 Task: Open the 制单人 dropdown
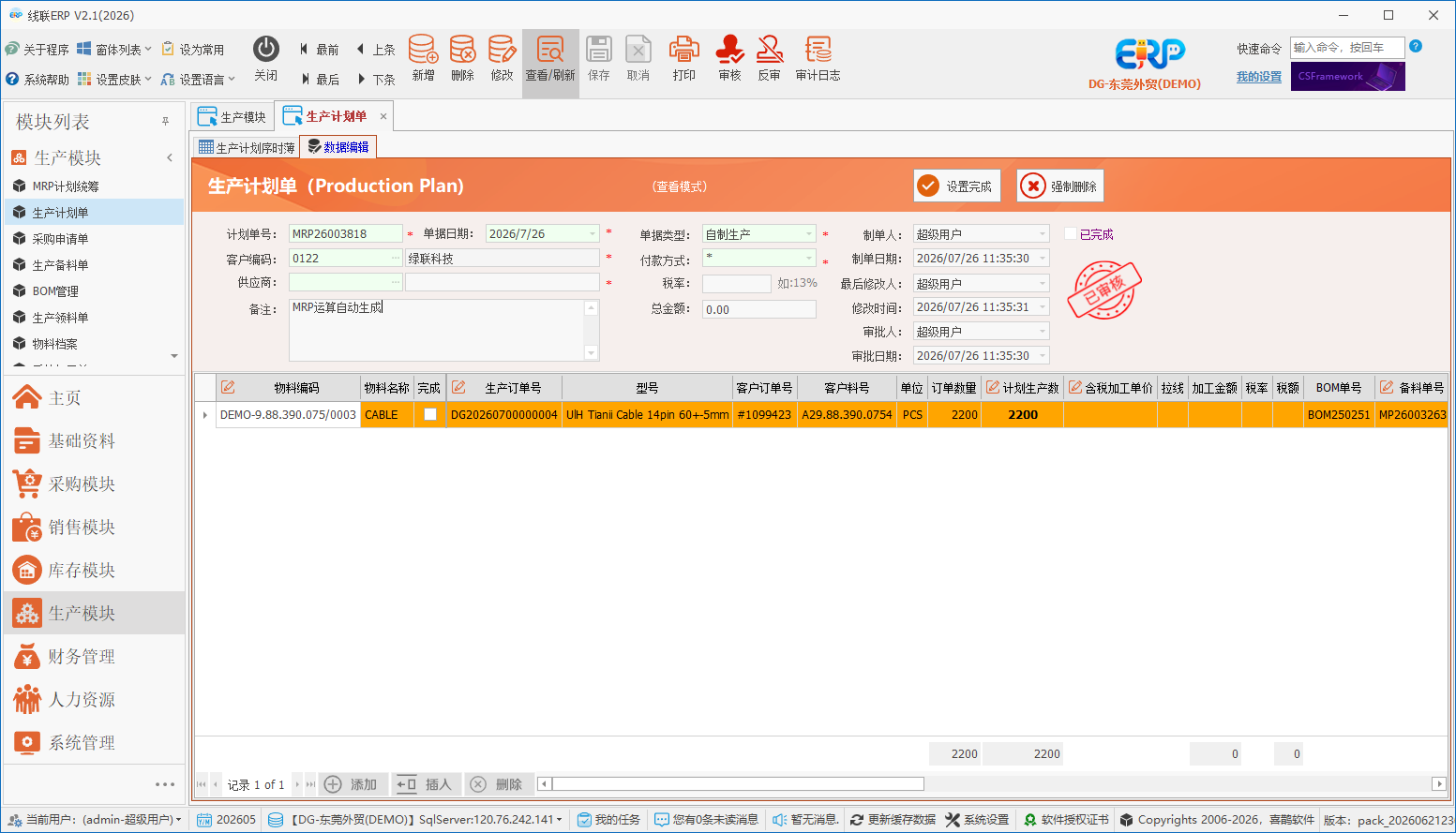coord(1043,234)
